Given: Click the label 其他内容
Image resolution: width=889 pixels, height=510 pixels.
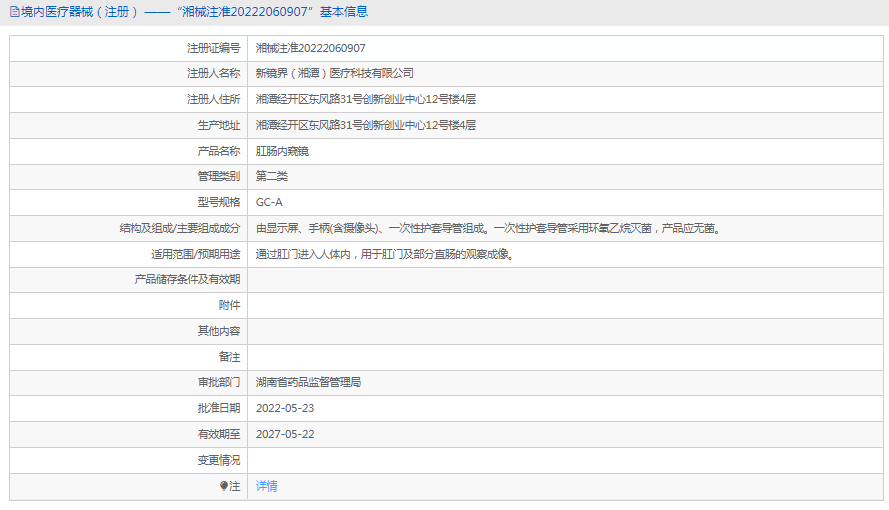Looking at the screenshot, I should coord(219,330).
